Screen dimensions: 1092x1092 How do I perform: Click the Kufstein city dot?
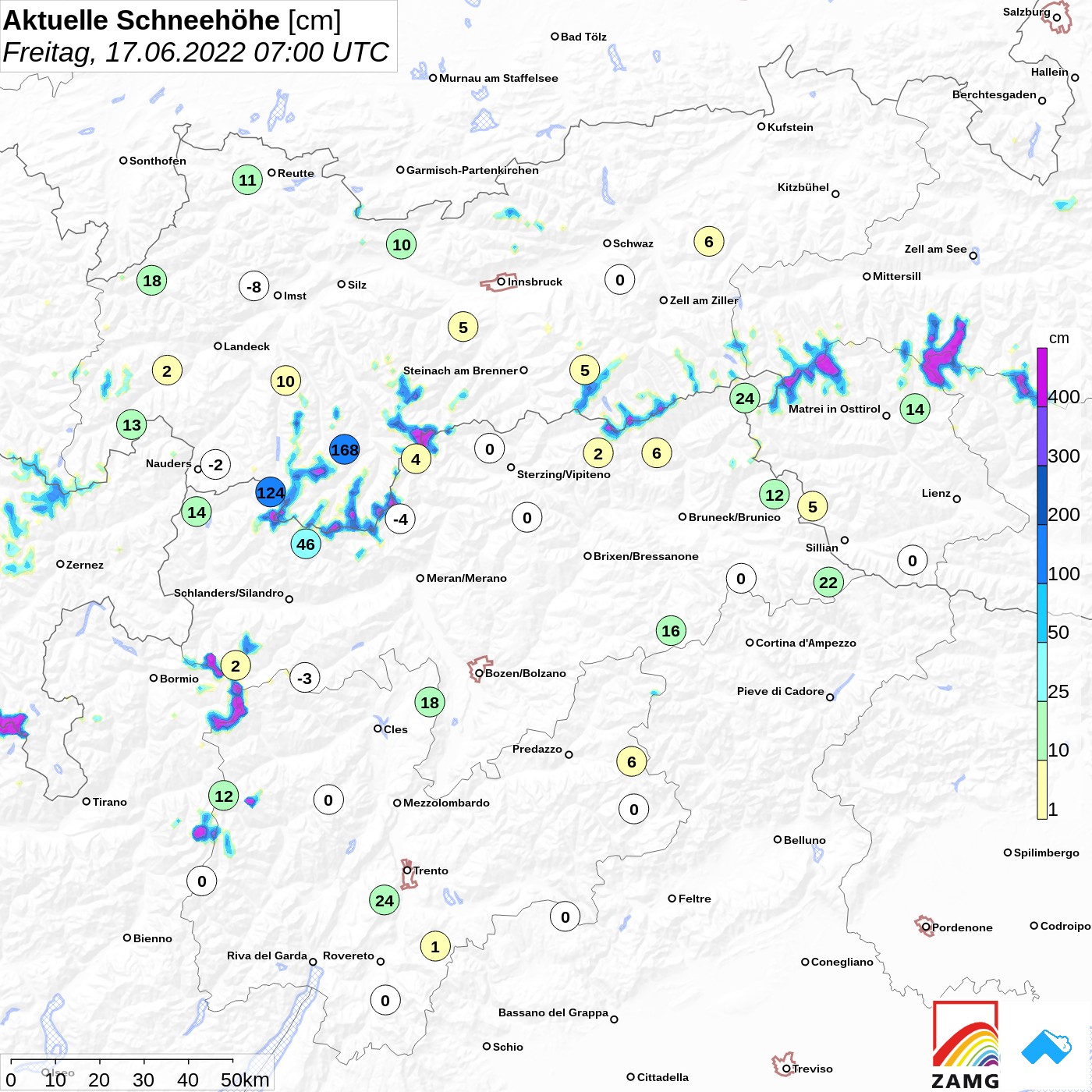click(x=761, y=126)
